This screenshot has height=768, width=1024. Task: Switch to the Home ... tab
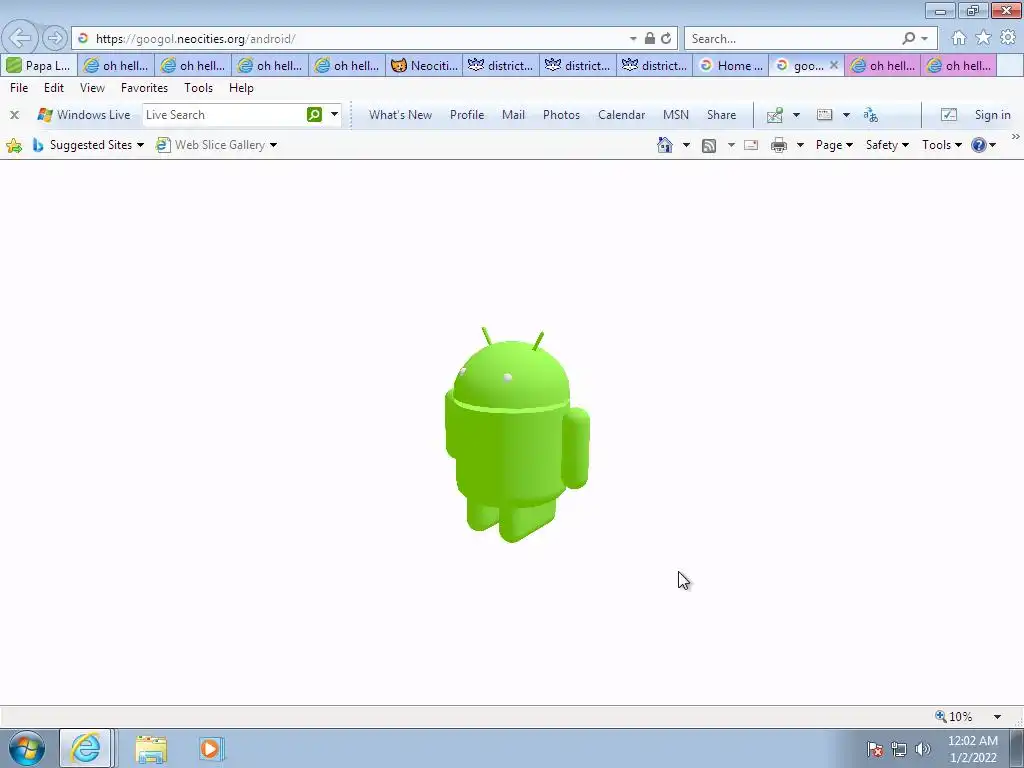tap(731, 65)
